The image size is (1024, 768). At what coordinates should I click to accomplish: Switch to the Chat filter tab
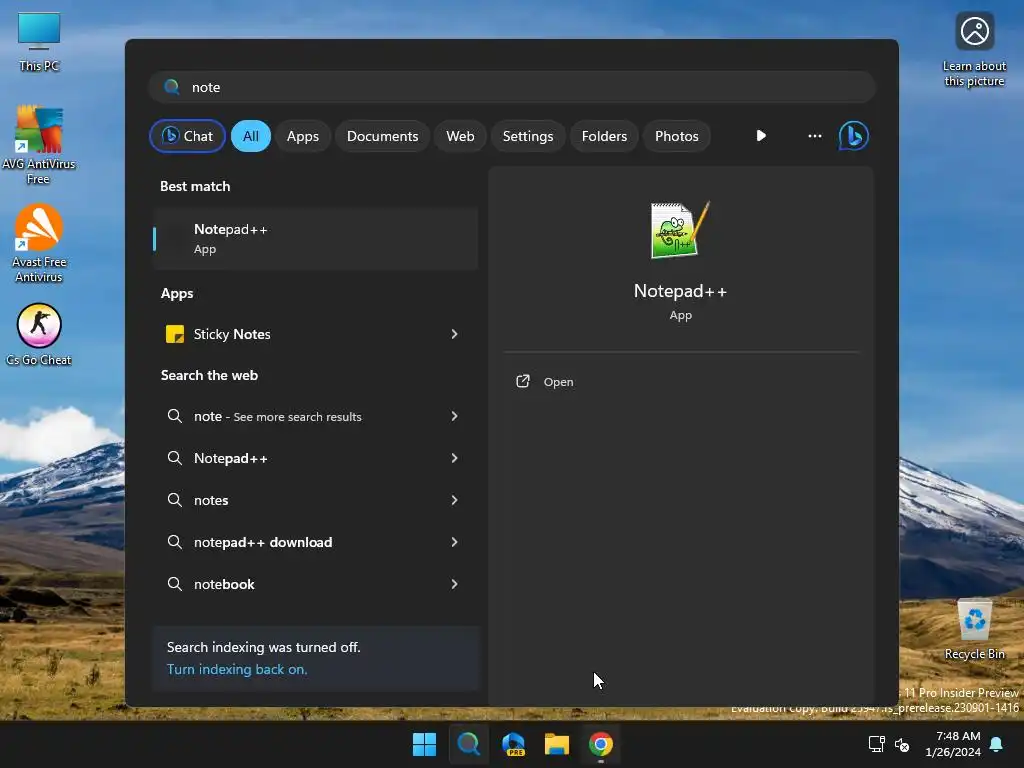(187, 136)
